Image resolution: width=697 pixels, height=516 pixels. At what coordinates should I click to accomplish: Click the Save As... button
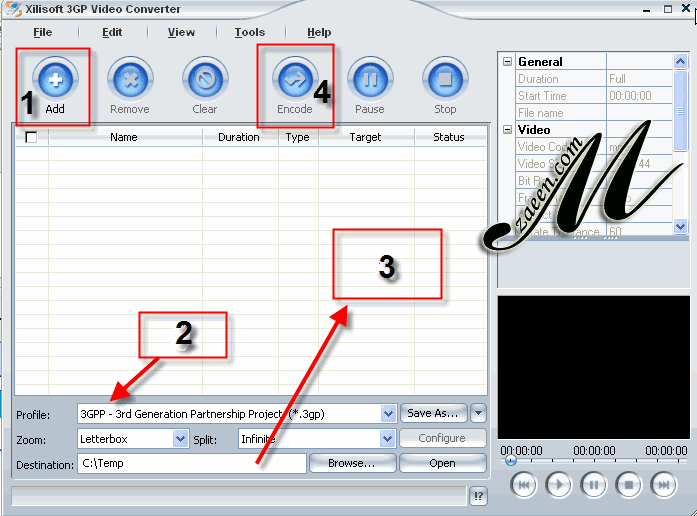pos(433,413)
